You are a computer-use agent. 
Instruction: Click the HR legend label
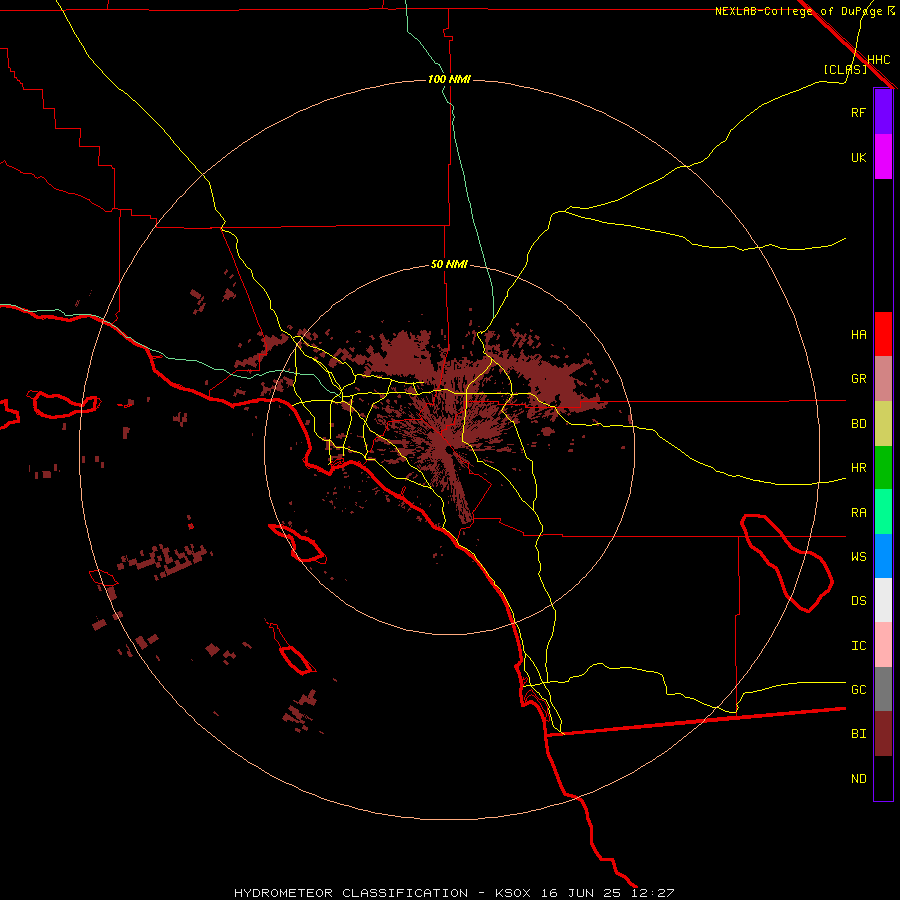click(x=858, y=468)
